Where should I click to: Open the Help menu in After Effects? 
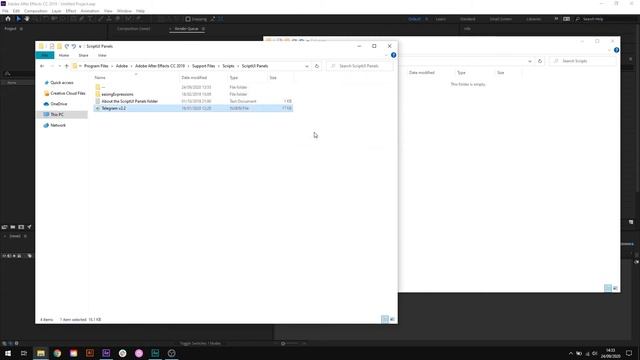140,11
